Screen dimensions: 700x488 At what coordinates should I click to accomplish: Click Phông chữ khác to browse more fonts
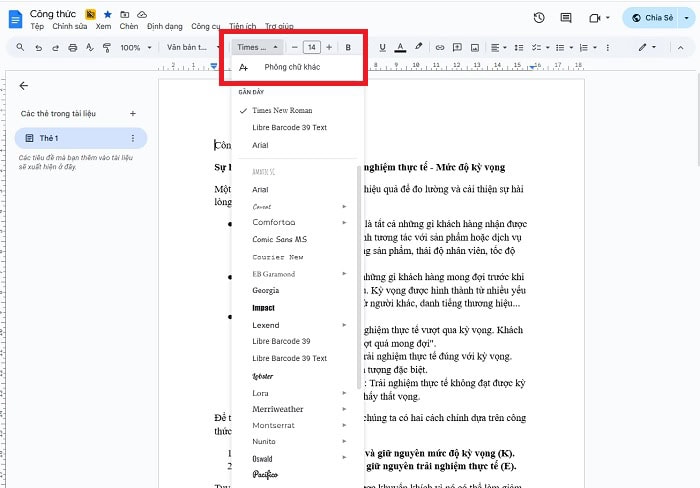pos(292,67)
